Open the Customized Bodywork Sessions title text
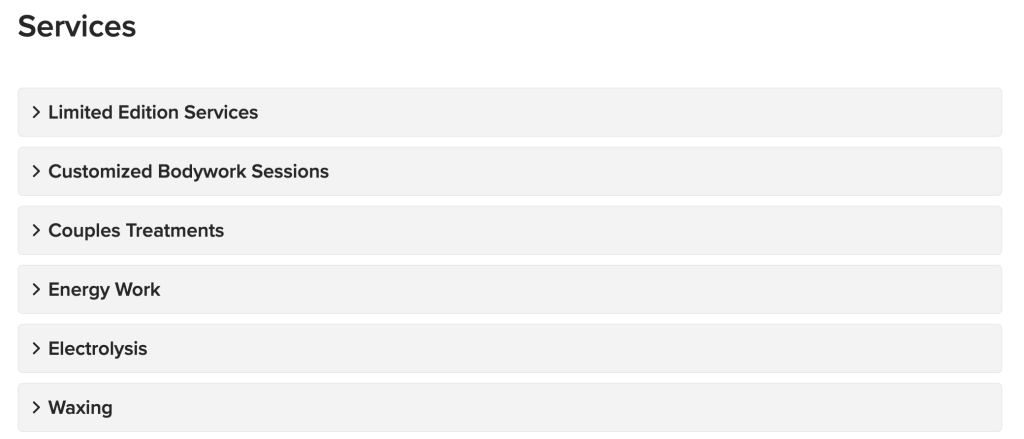 (189, 171)
